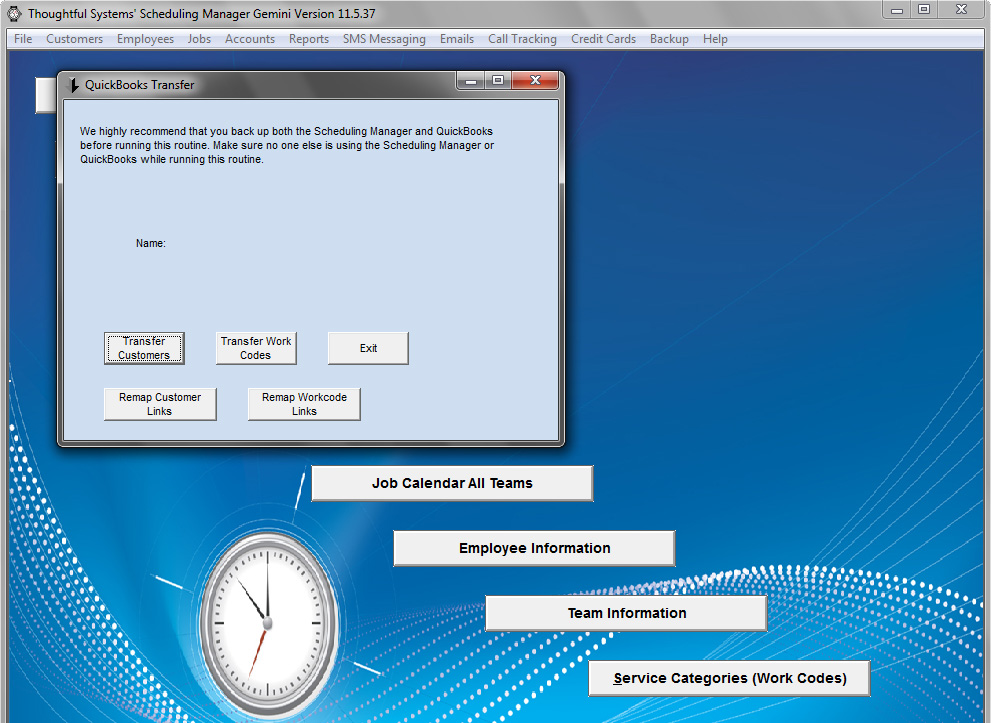Maximize the QuickBooks Transfer window
The image size is (991, 723).
pyautogui.click(x=498, y=80)
